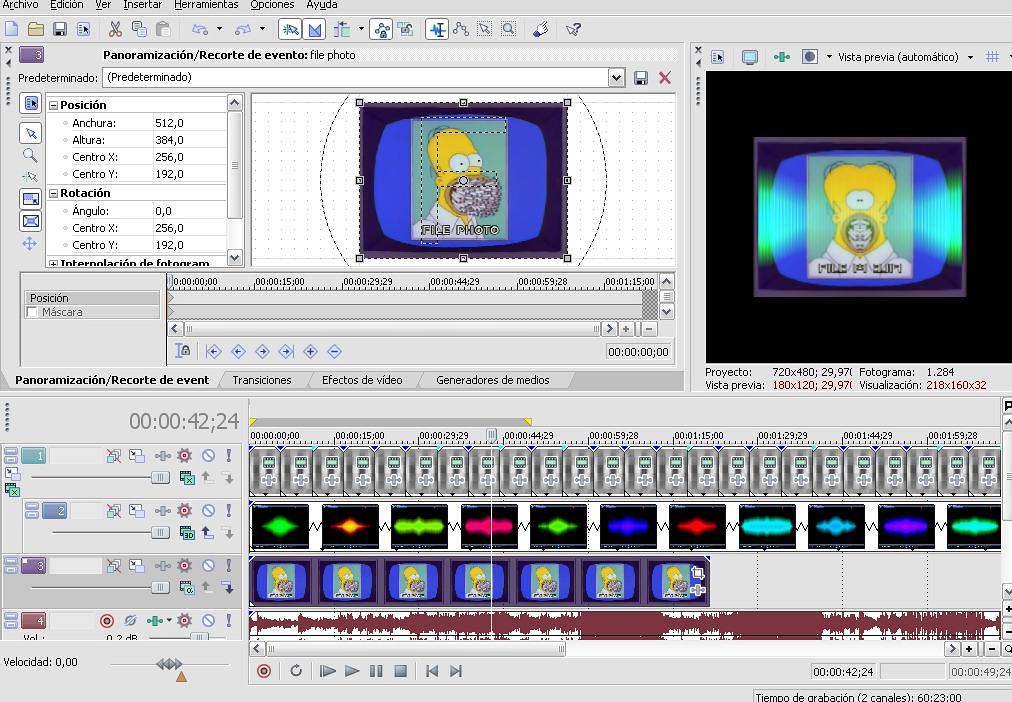1012x702 pixels.
Task: Open track motion for track 1
Action: pos(136,456)
